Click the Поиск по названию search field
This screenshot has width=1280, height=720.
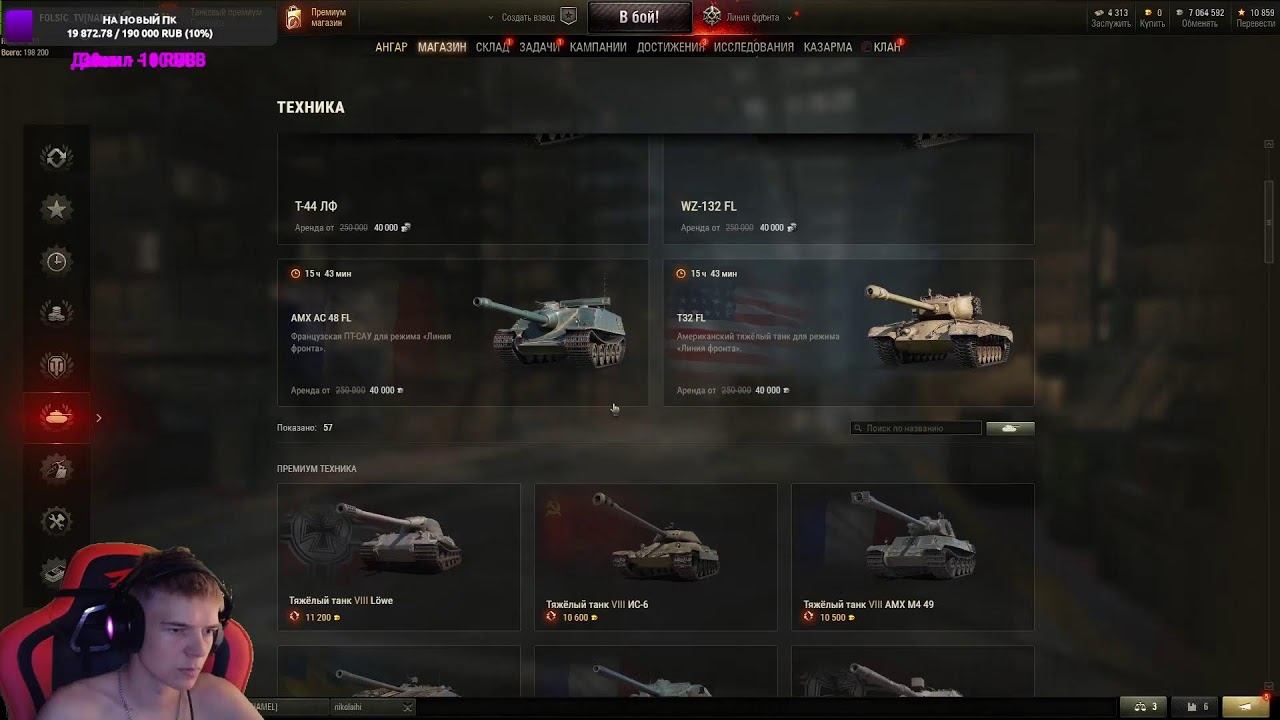pyautogui.click(x=916, y=428)
